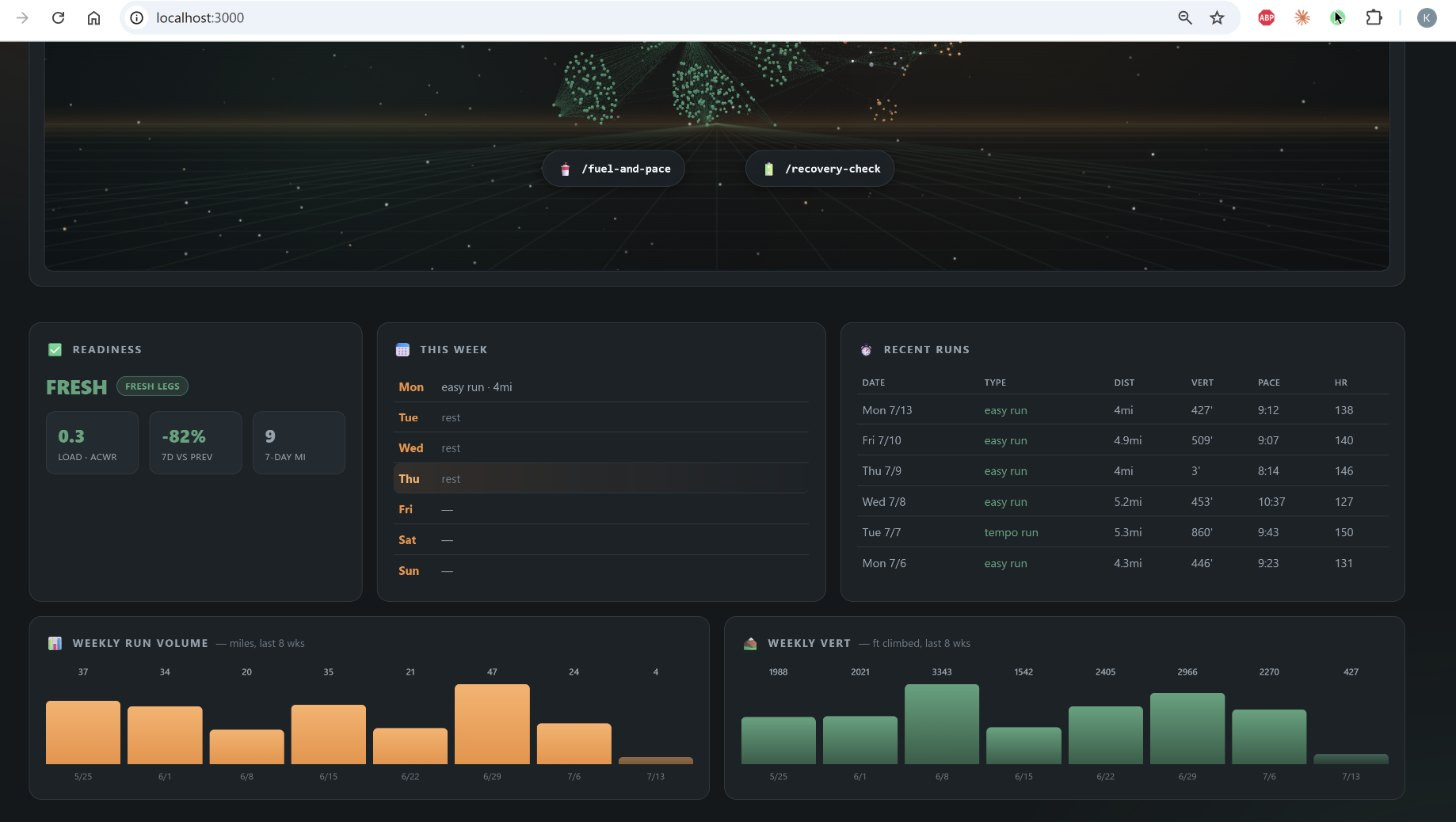Click the 5/25 run volume bar
Screen dimensions: 1456x822
pos(83,732)
